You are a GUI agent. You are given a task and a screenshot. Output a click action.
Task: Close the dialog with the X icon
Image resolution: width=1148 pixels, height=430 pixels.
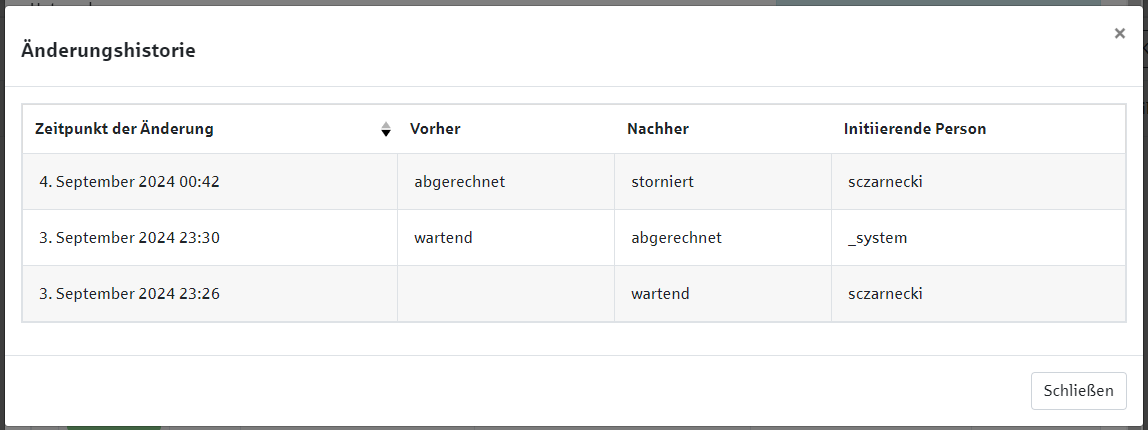pos(1120,34)
